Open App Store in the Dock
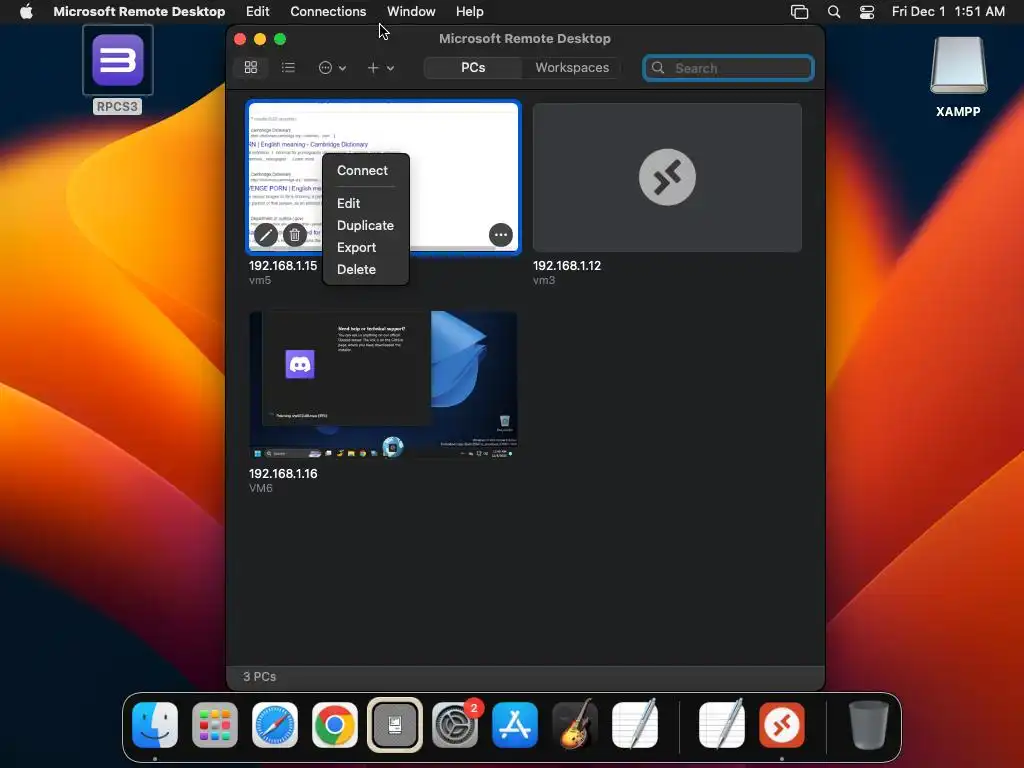 point(515,725)
